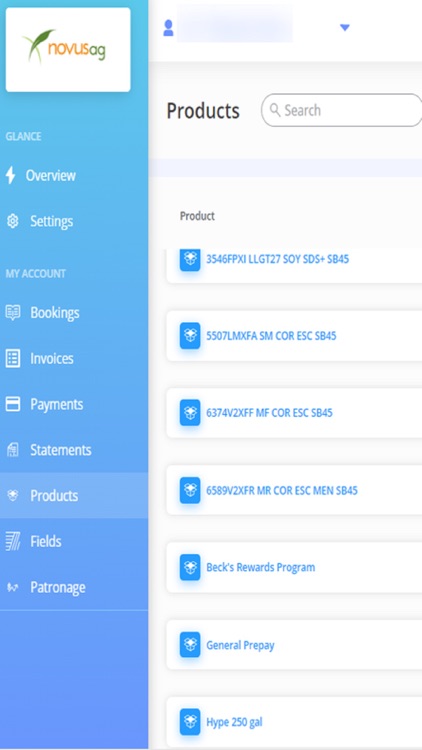This screenshot has width=422, height=750.
Task: Click the Fields icon in sidebar
Action: pos(12,541)
